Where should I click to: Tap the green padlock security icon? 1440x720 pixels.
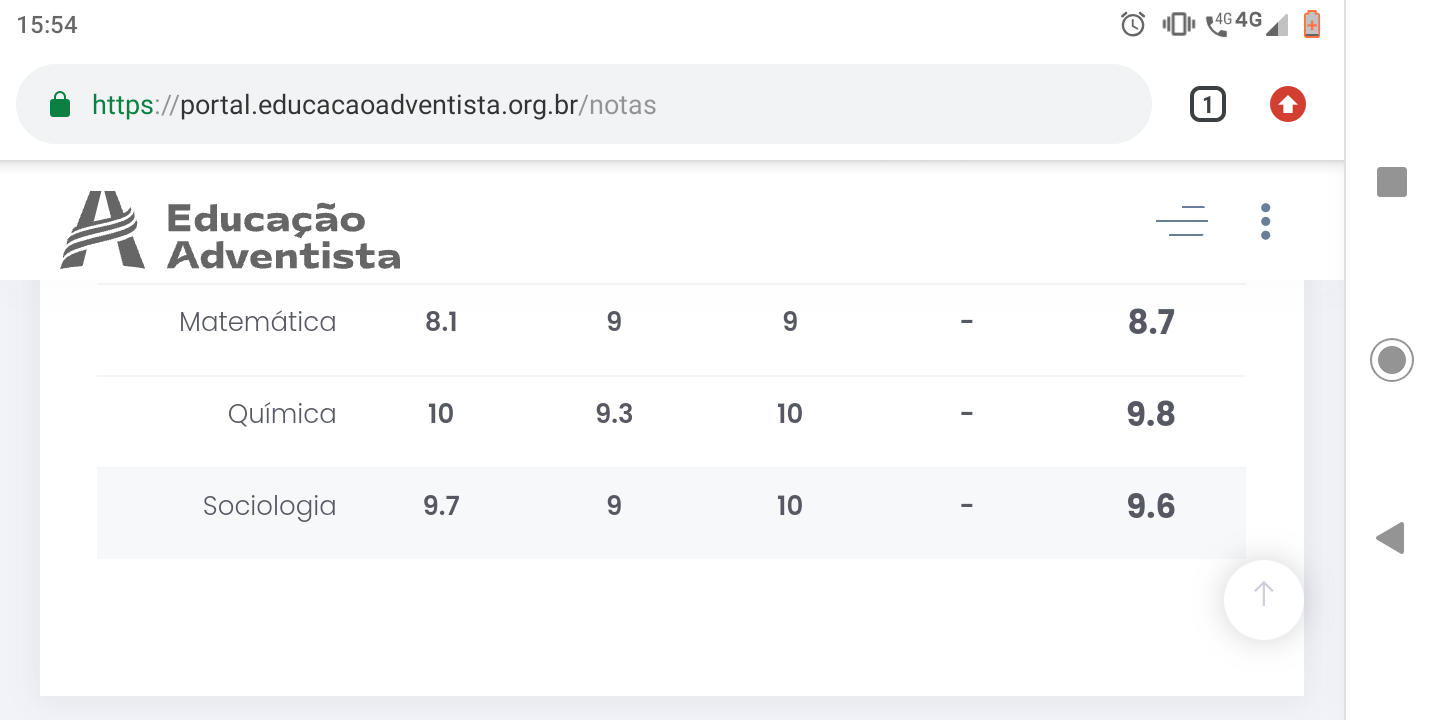tap(60, 104)
